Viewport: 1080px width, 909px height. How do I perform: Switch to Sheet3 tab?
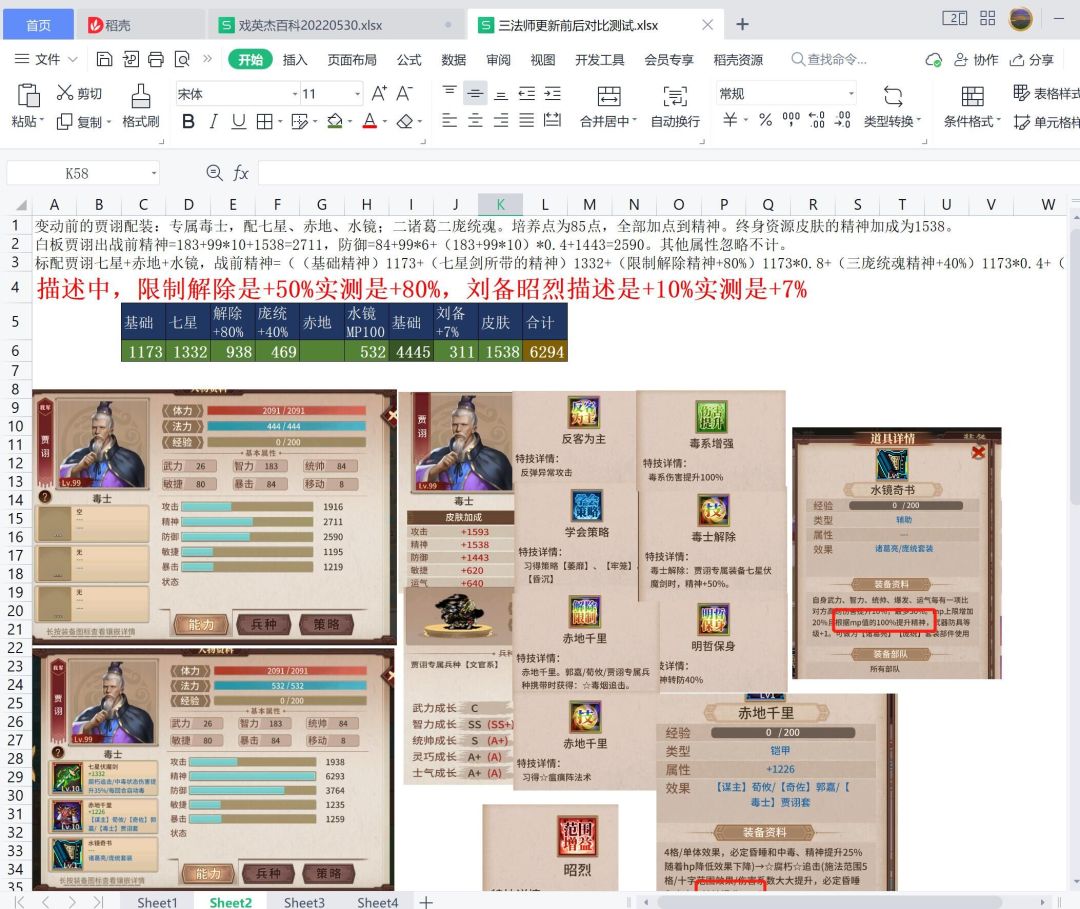coord(304,902)
